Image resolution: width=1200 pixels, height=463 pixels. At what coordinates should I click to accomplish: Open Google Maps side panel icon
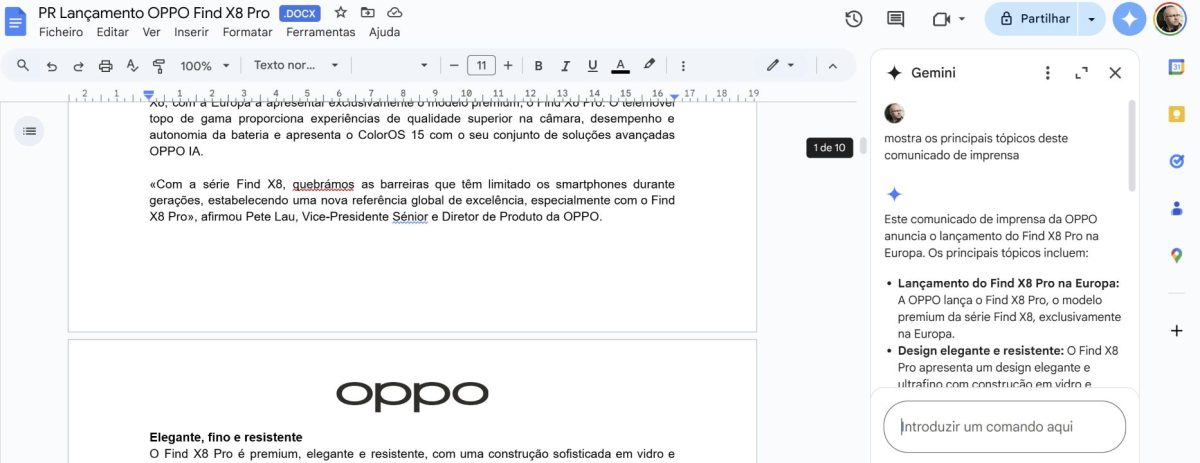[1177, 255]
